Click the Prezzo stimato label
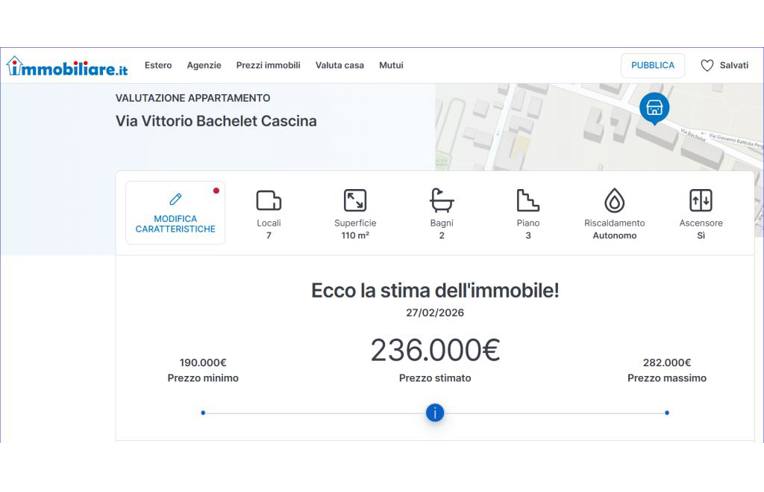Image resolution: width=764 pixels, height=492 pixels. click(435, 378)
